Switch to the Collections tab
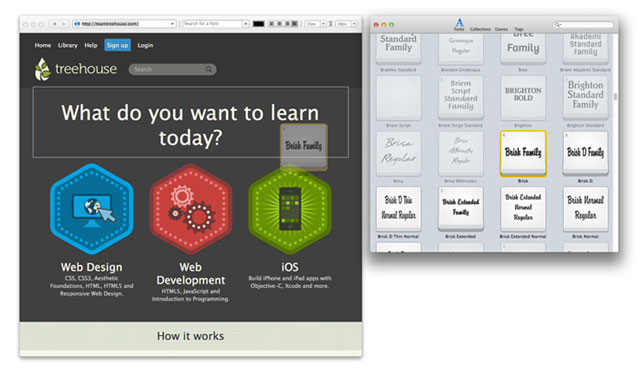 tap(480, 29)
